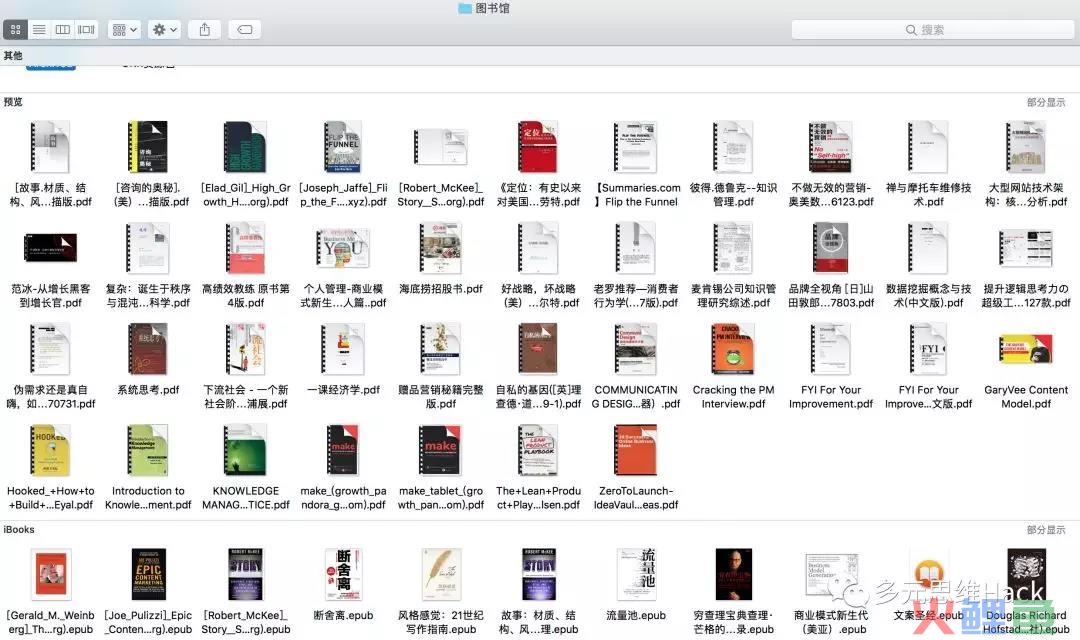This screenshot has height=640, width=1080.
Task: Switch to list view mode
Action: (x=39, y=30)
